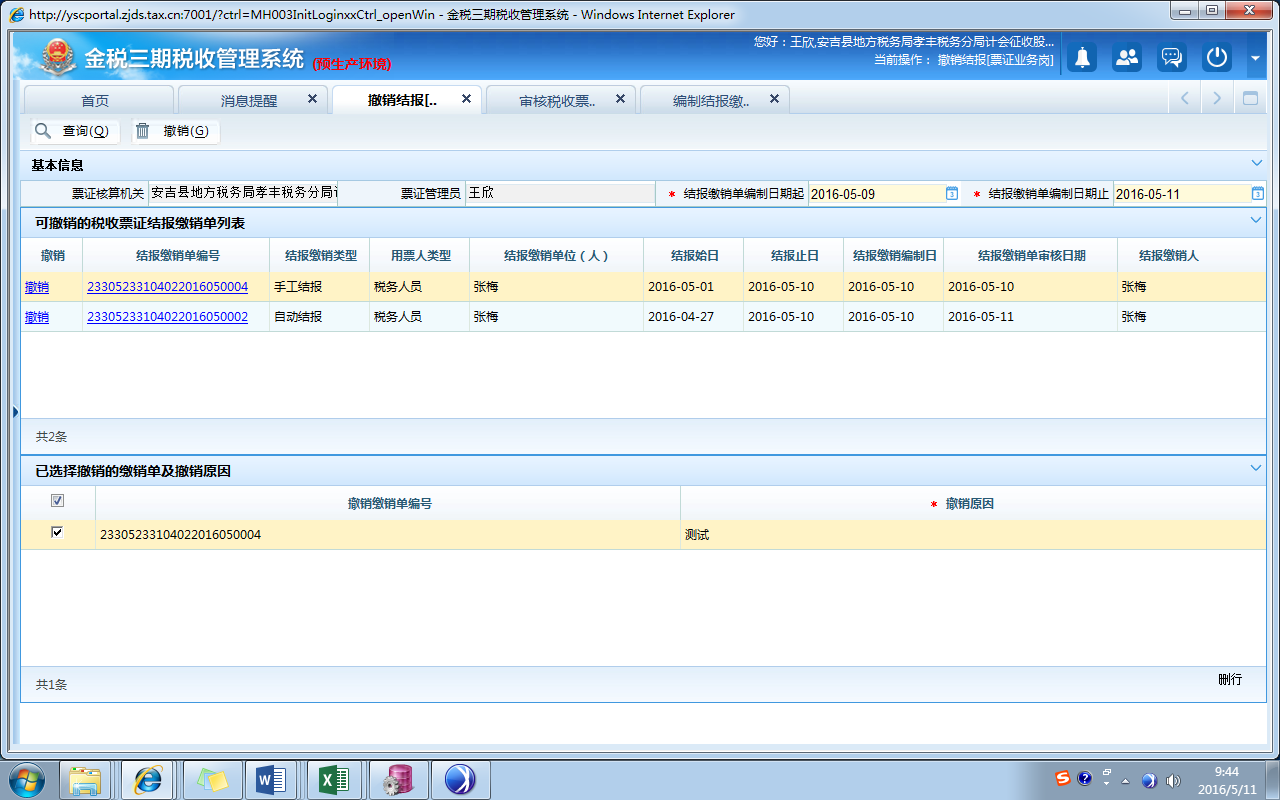
Task: Open the Windows Start button
Action: pyautogui.click(x=27, y=779)
